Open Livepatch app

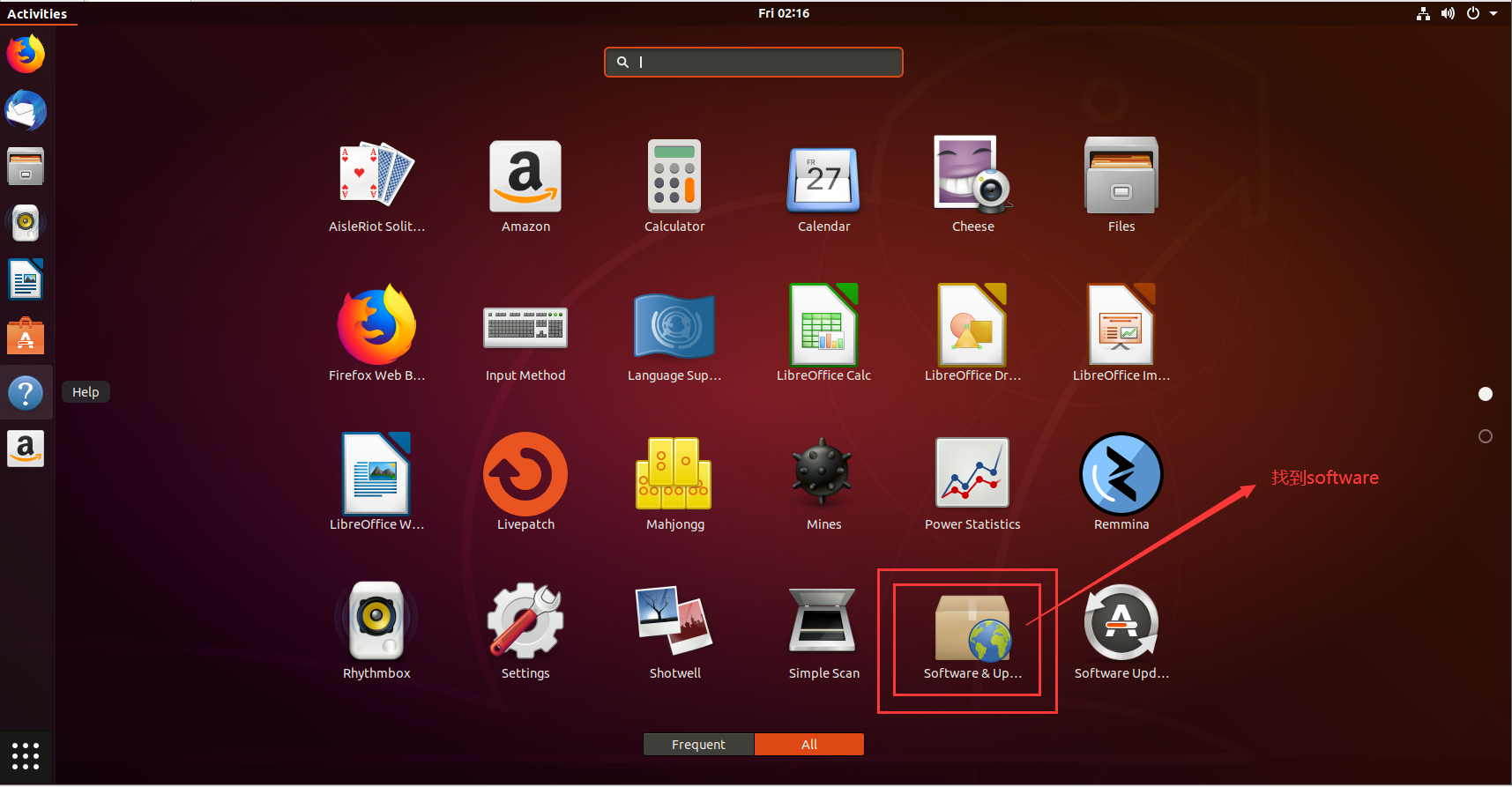click(525, 483)
